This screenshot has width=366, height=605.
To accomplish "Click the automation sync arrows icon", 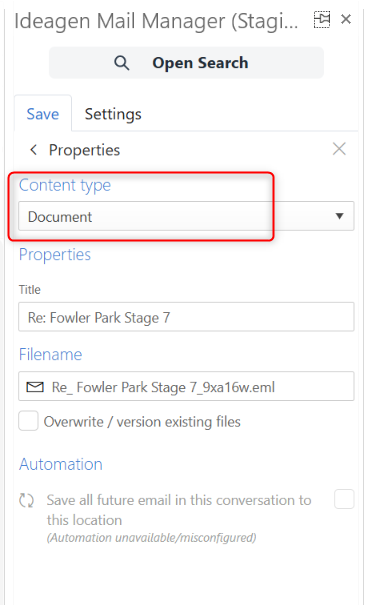I will coord(27,501).
